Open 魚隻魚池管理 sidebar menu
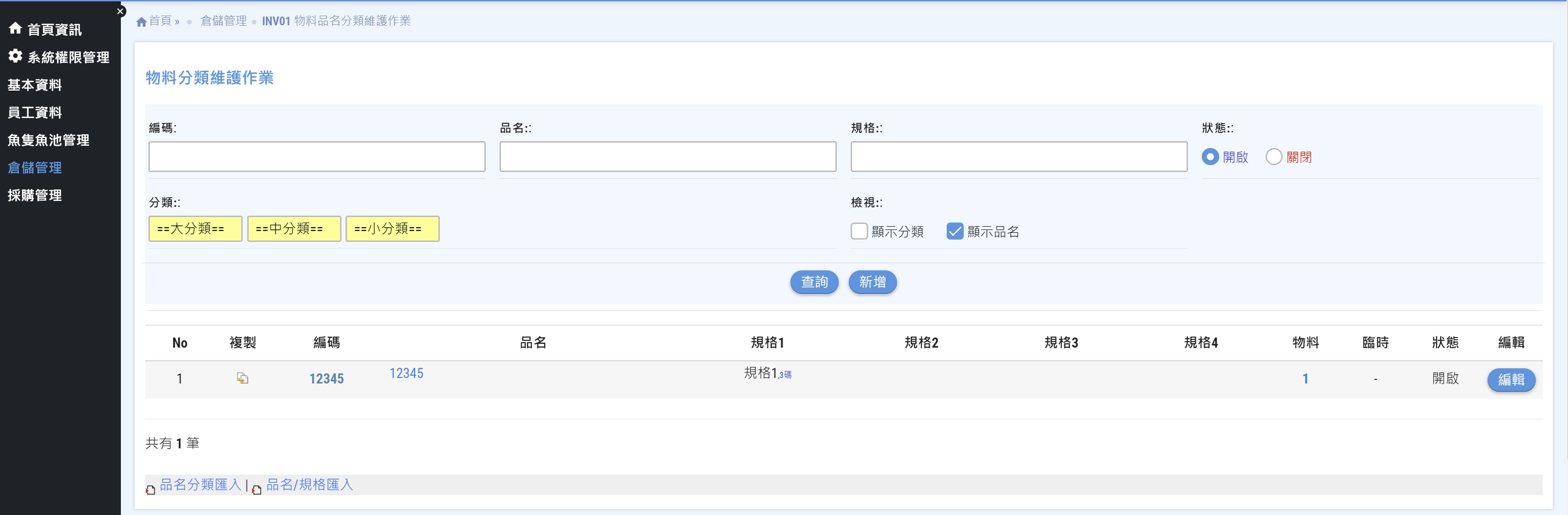Image resolution: width=1568 pixels, height=515 pixels. click(x=49, y=140)
